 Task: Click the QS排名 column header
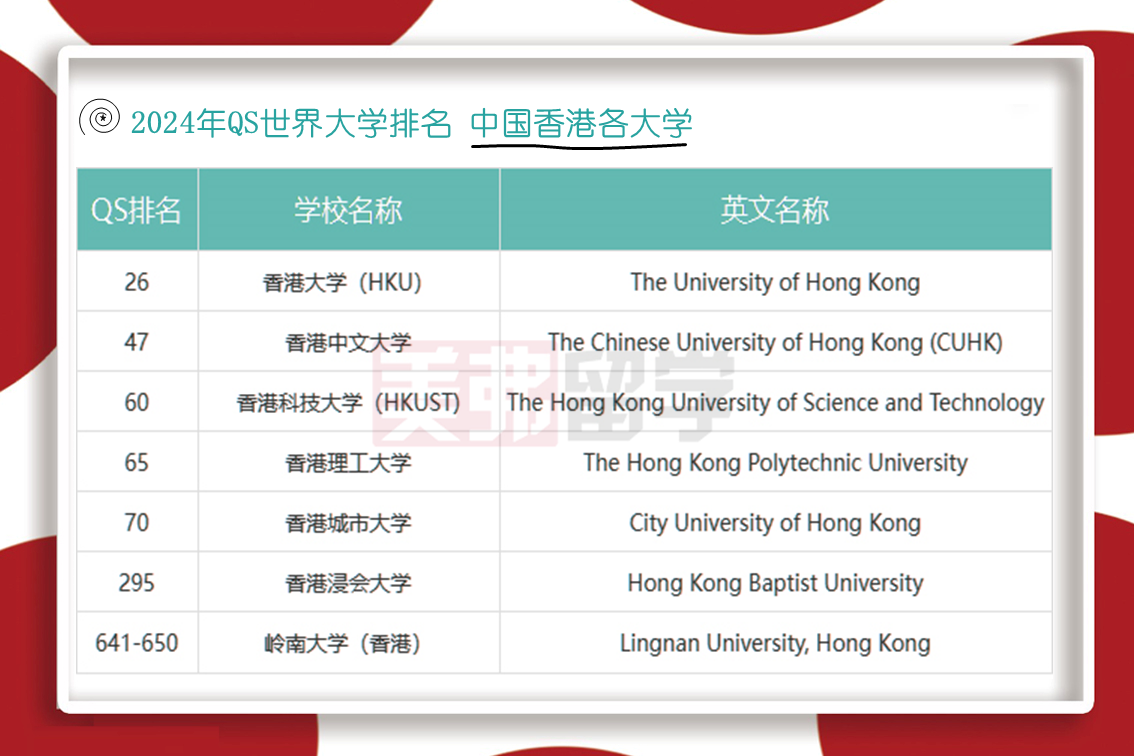(x=137, y=210)
